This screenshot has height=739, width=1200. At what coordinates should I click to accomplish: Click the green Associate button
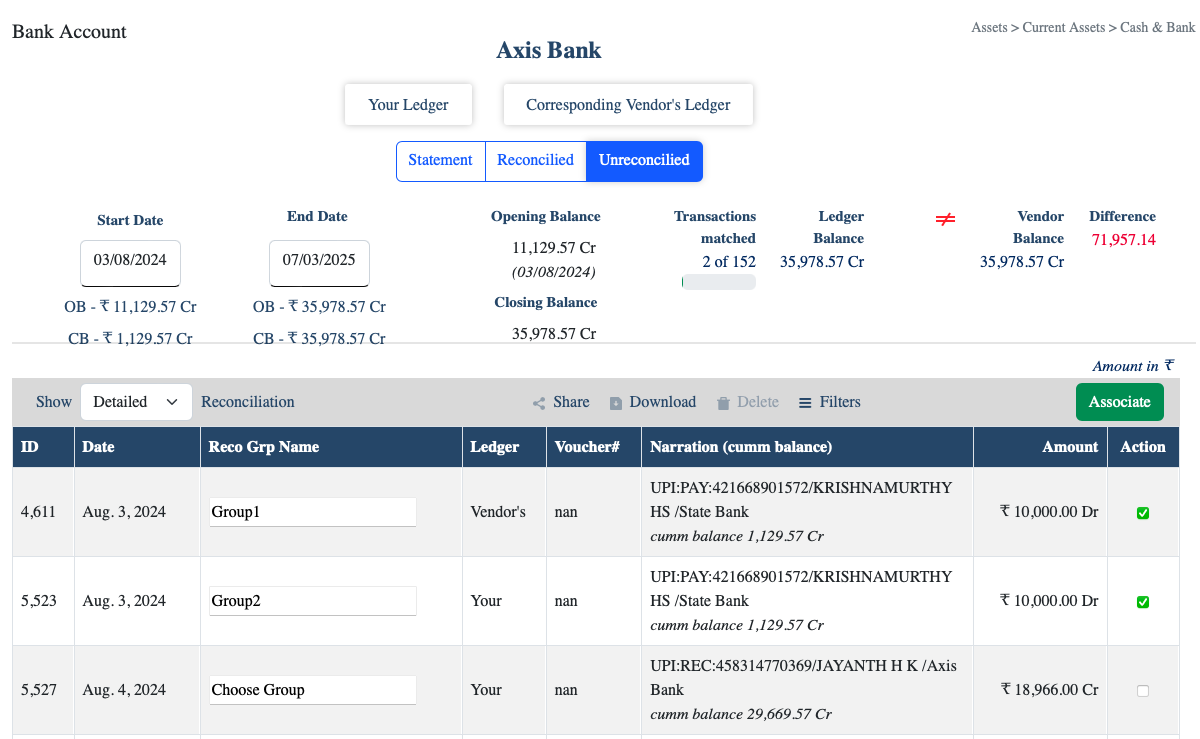[x=1120, y=402]
